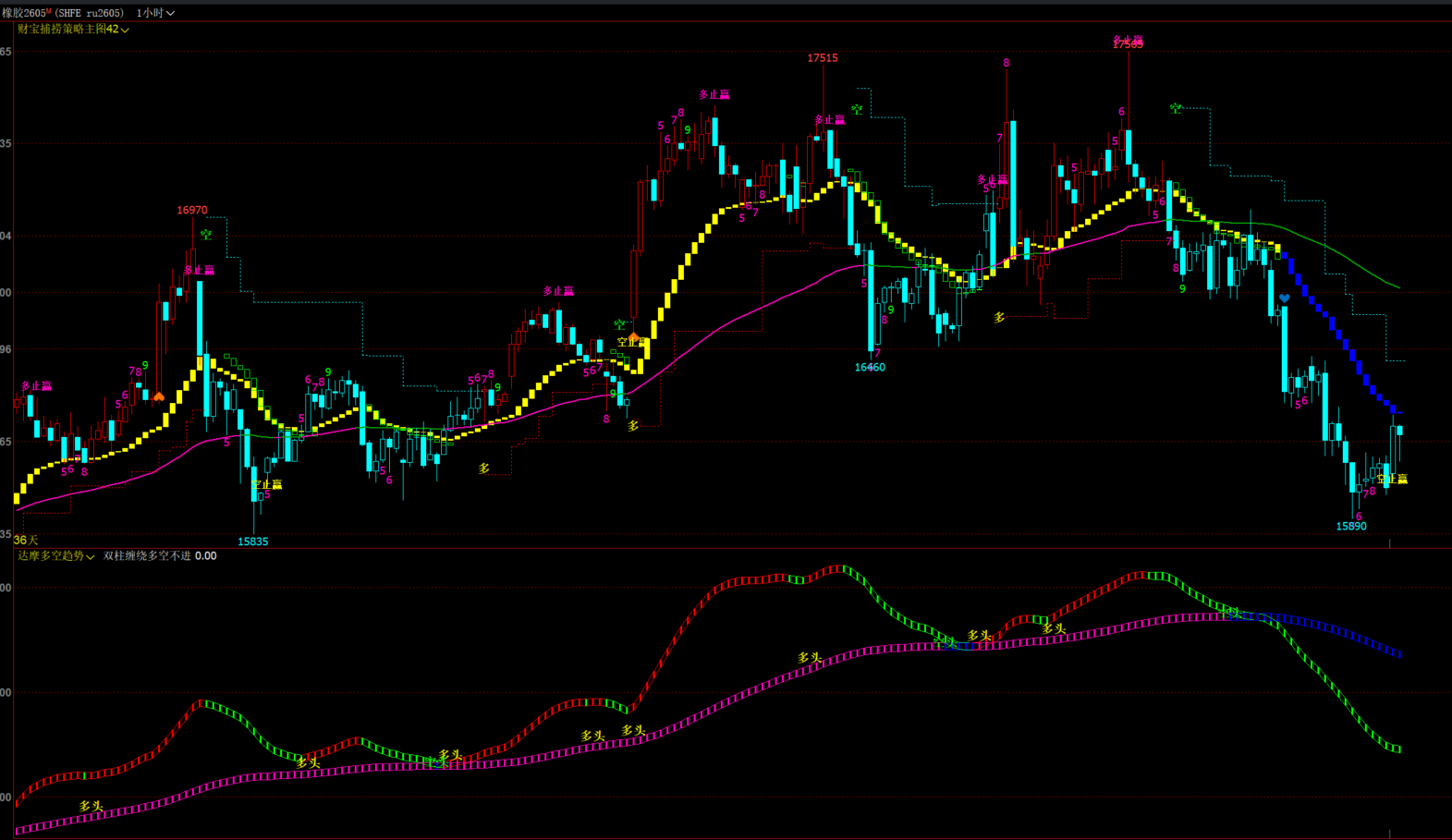1452x840 pixels.
Task: Select the 17515 high price label
Action: [822, 58]
